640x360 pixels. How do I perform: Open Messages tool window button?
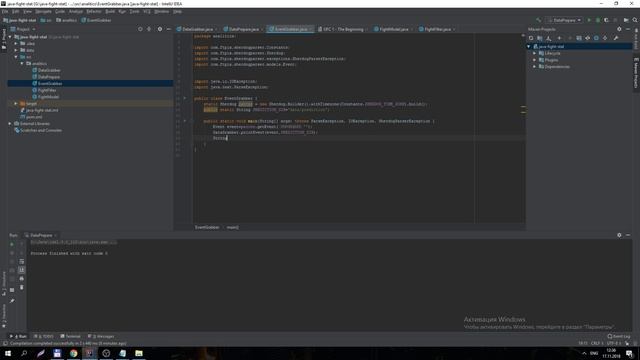101,336
